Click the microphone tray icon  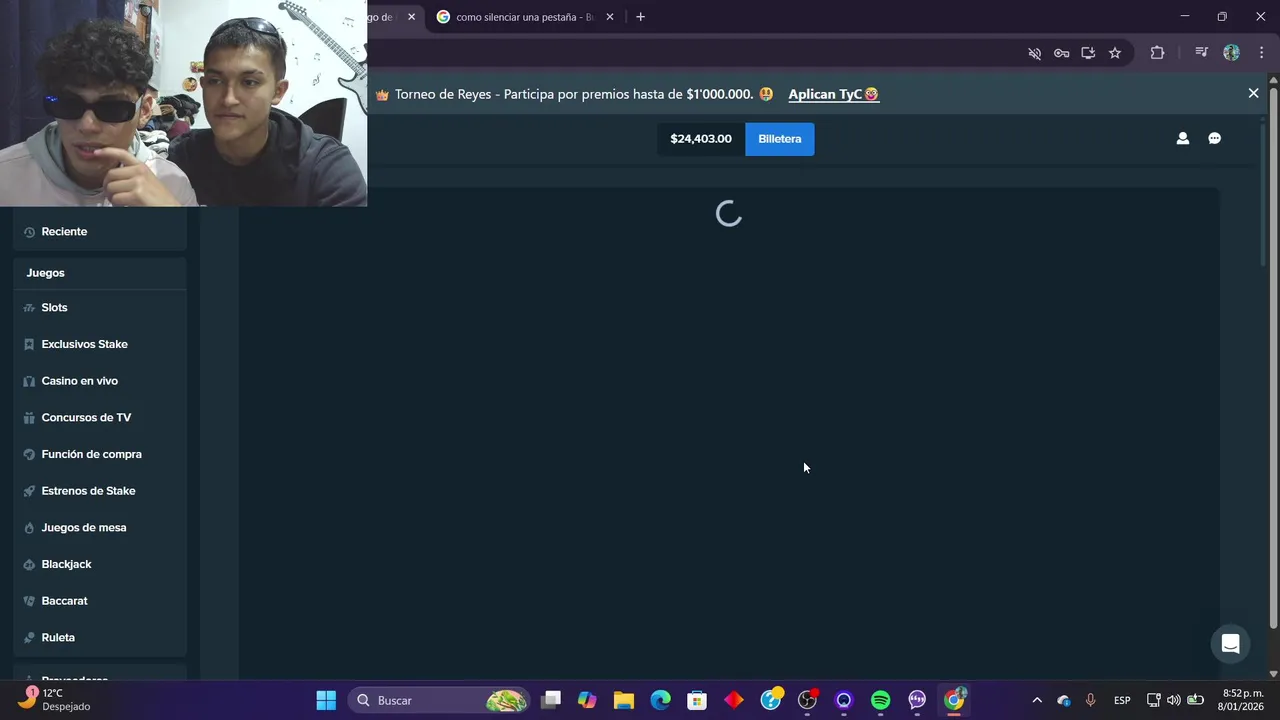tap(1091, 700)
